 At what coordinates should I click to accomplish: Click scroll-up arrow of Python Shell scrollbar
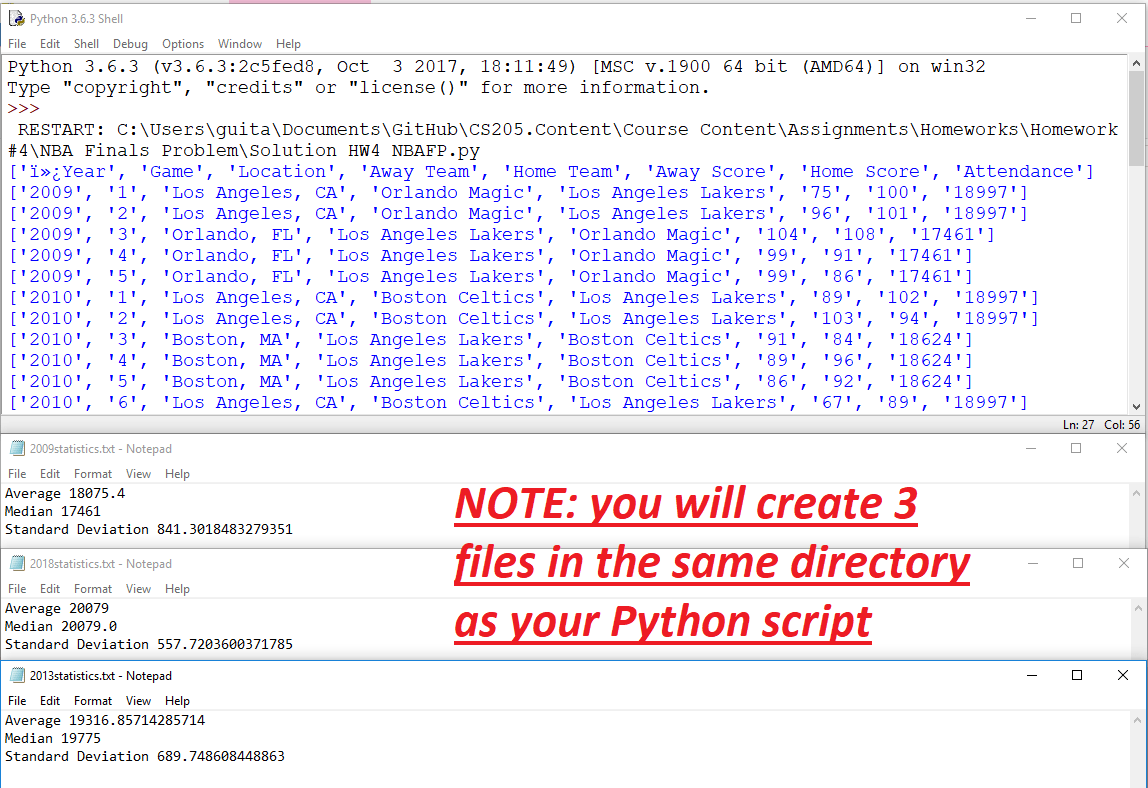click(x=1136, y=64)
